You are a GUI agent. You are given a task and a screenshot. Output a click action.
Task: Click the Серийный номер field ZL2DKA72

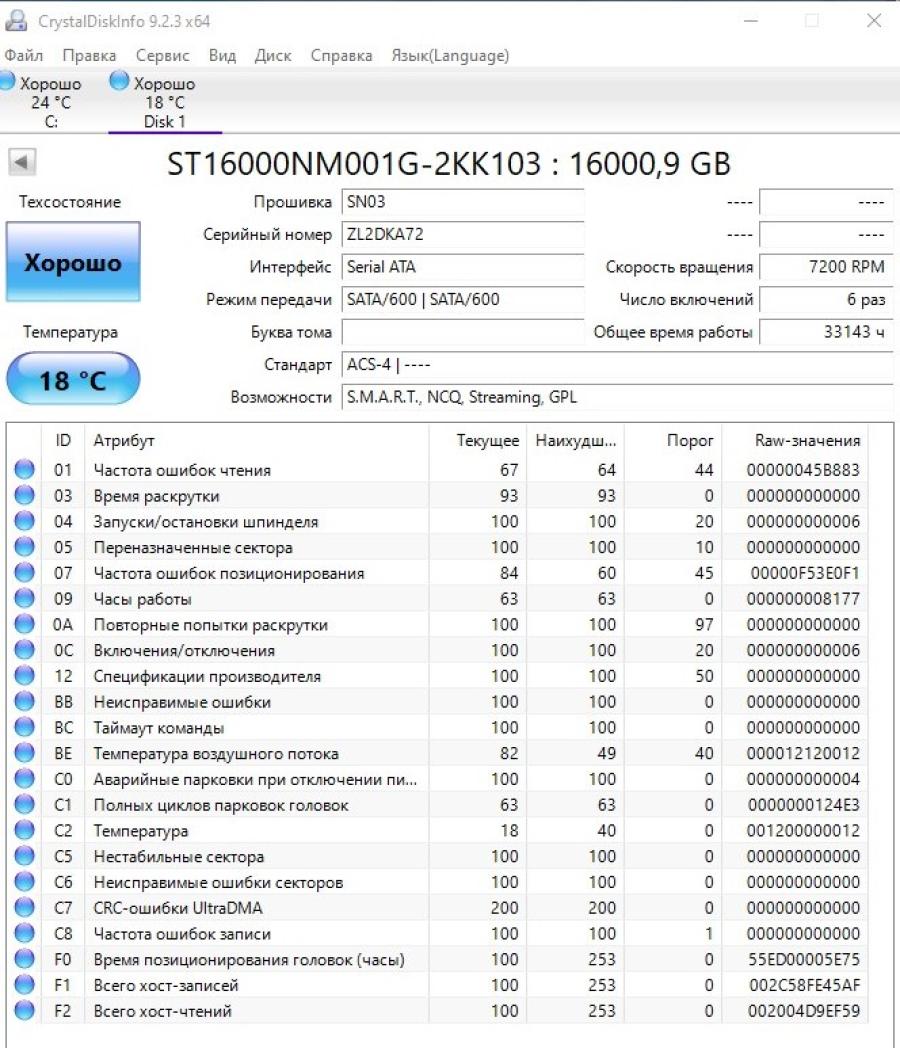click(462, 234)
